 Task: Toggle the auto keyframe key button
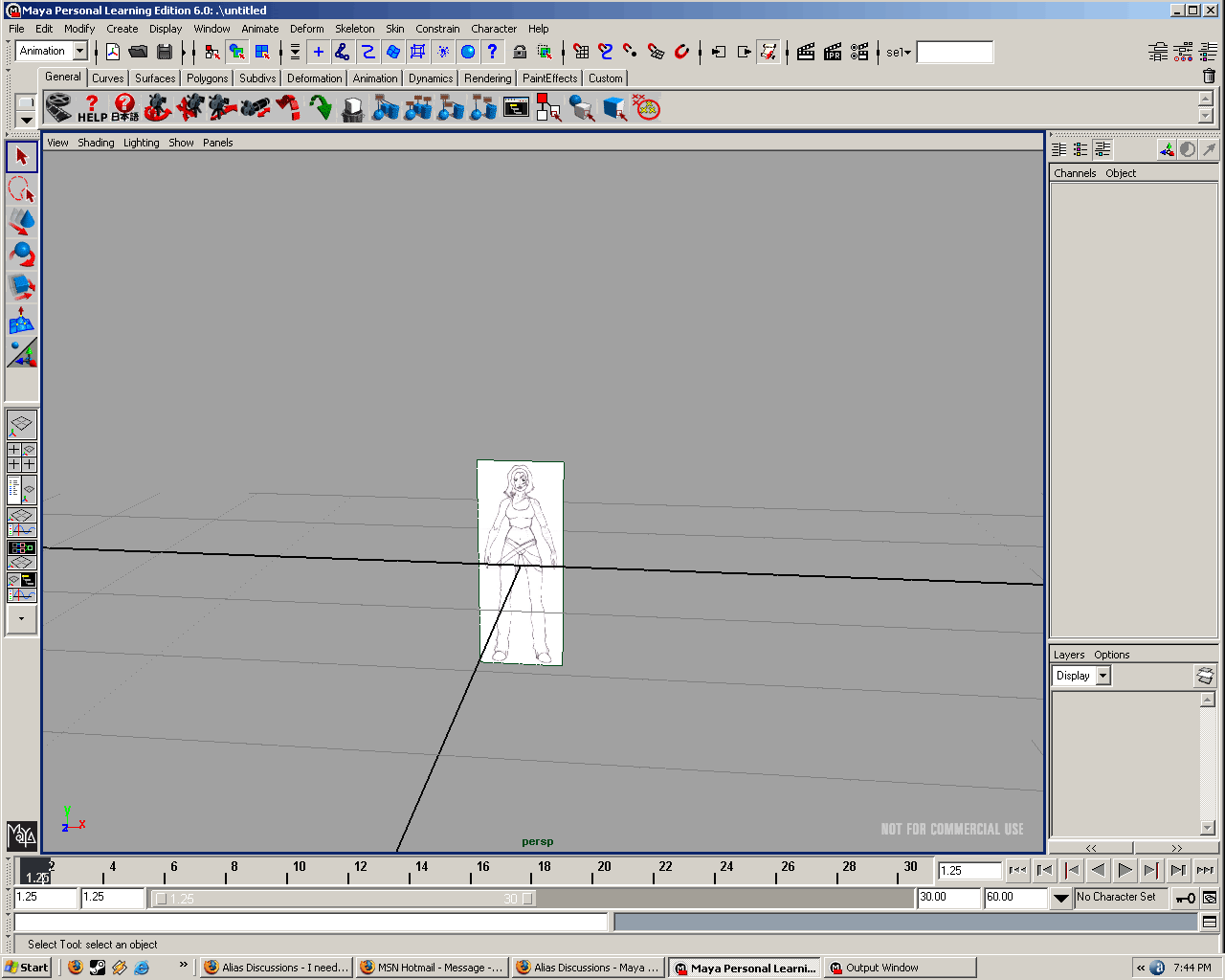(1186, 898)
